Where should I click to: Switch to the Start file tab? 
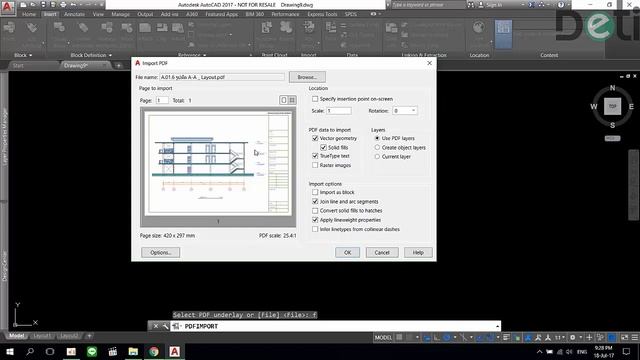(x=18, y=66)
